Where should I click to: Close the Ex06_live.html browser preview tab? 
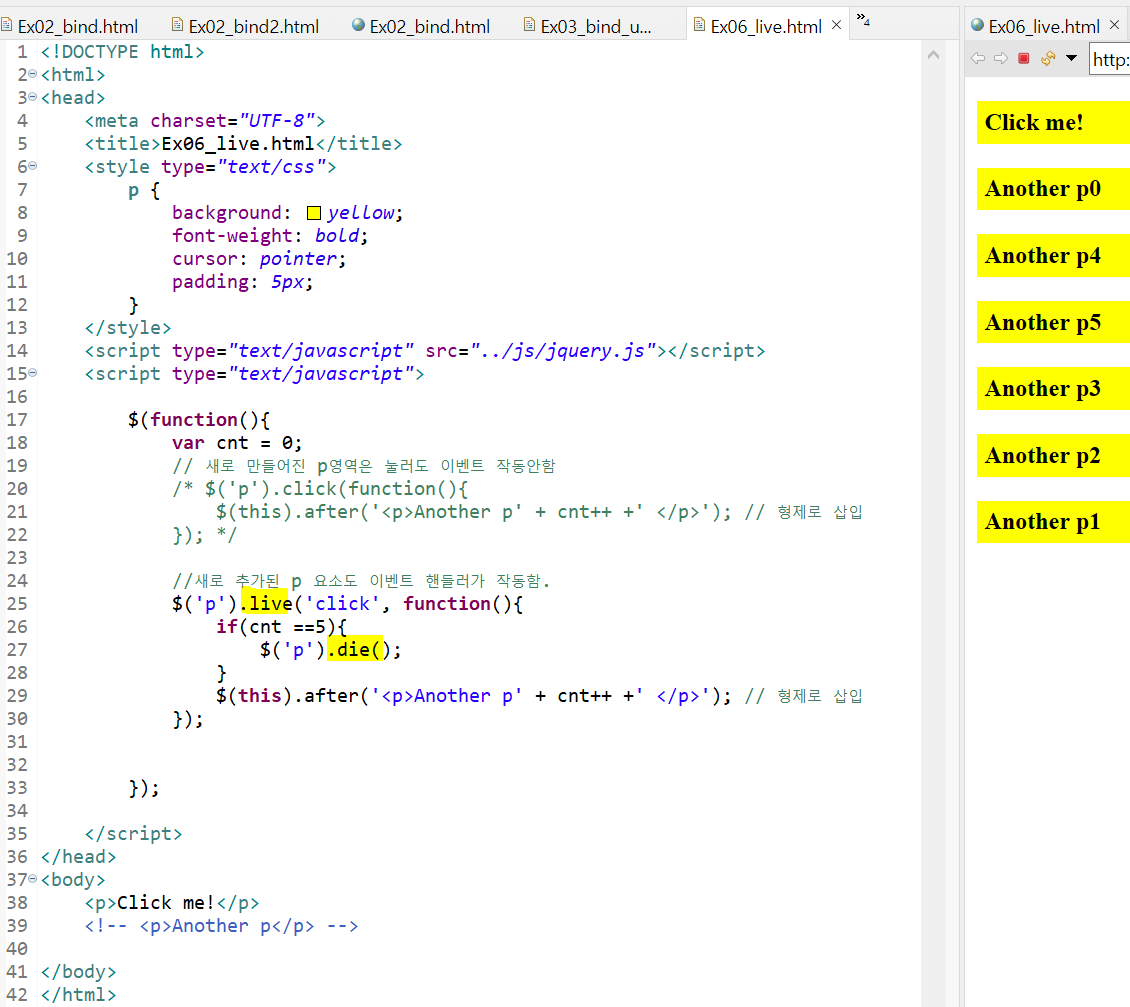pos(1114,25)
